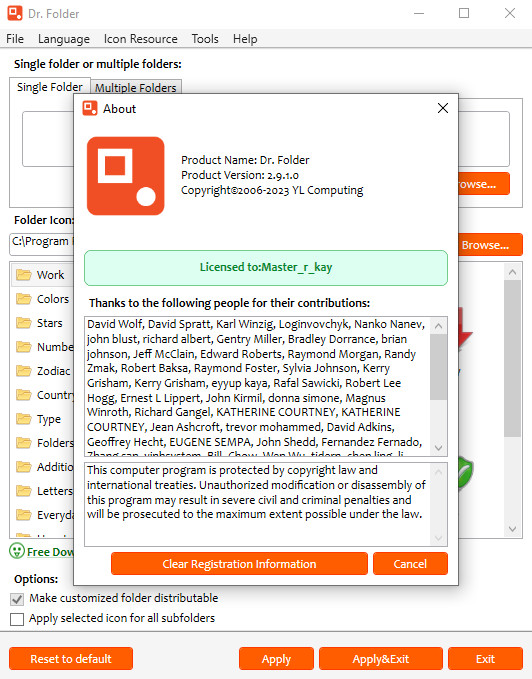532x679 pixels.
Task: Select the Country folder category icon
Action: pyautogui.click(x=24, y=395)
